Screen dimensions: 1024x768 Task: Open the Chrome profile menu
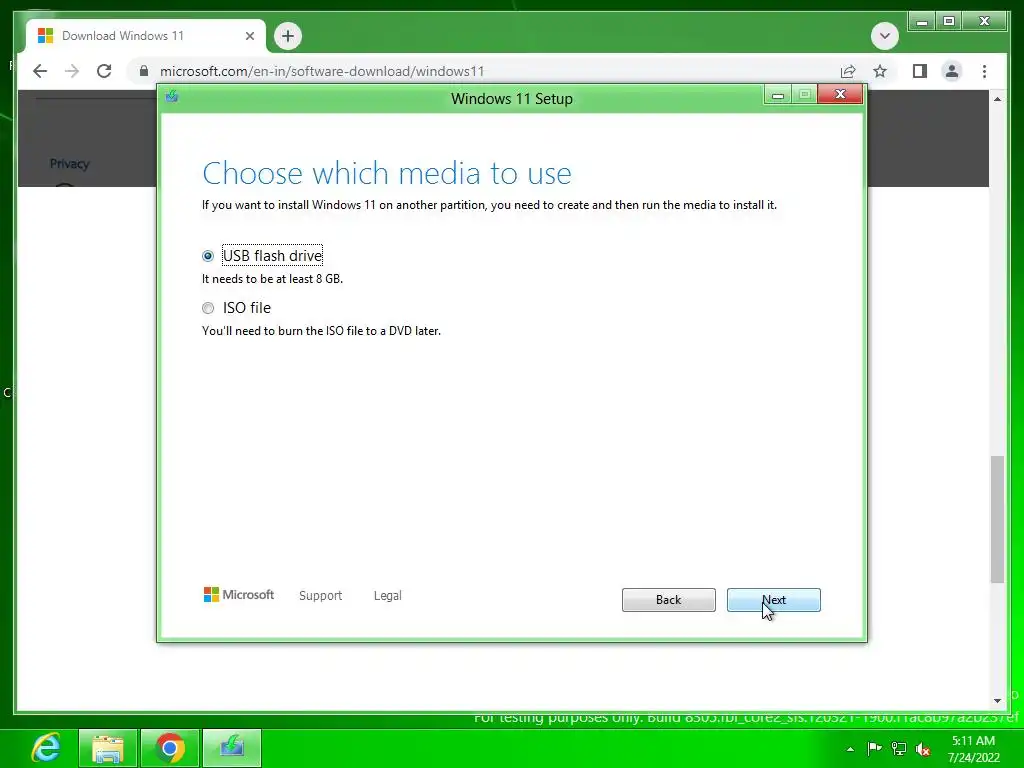point(952,71)
